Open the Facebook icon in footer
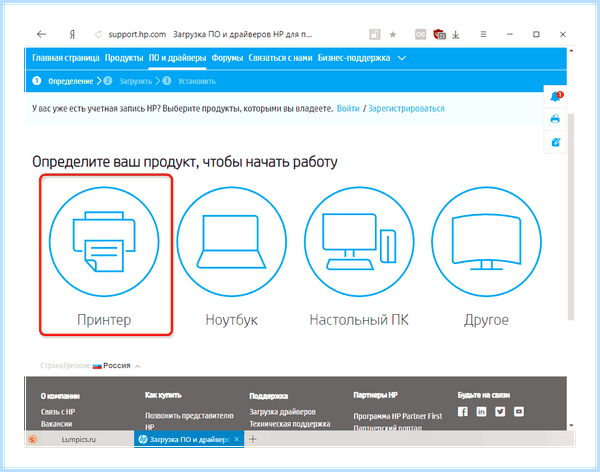Viewport: 600px width, 472px height. tap(463, 412)
